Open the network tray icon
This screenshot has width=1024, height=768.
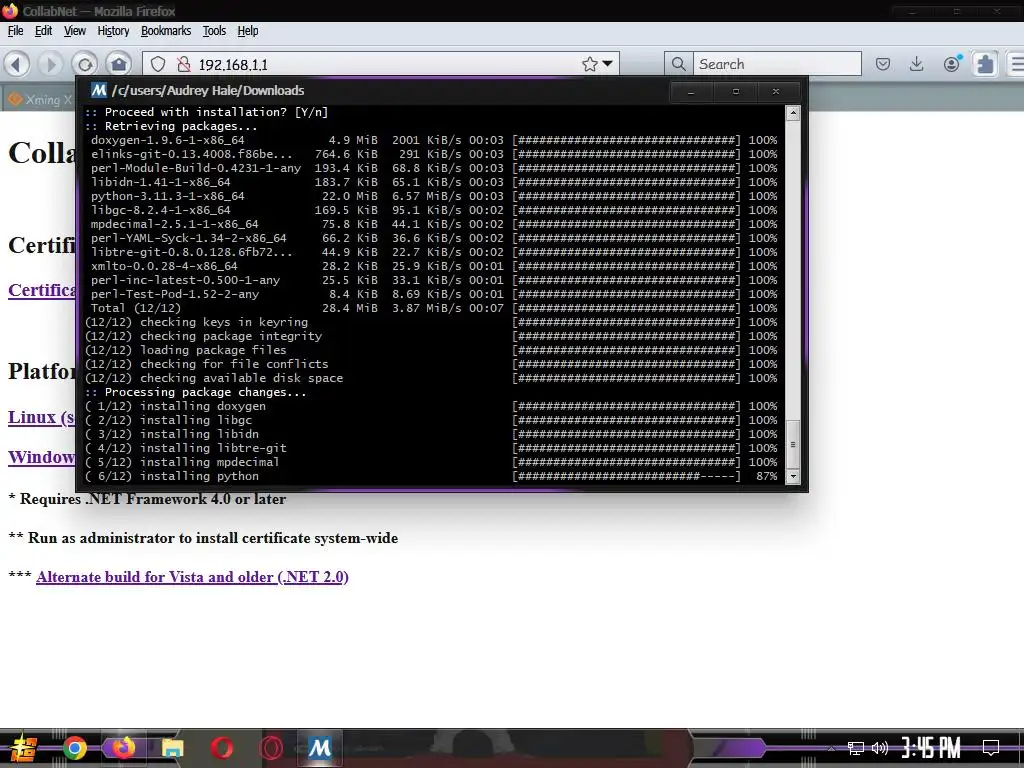point(856,748)
